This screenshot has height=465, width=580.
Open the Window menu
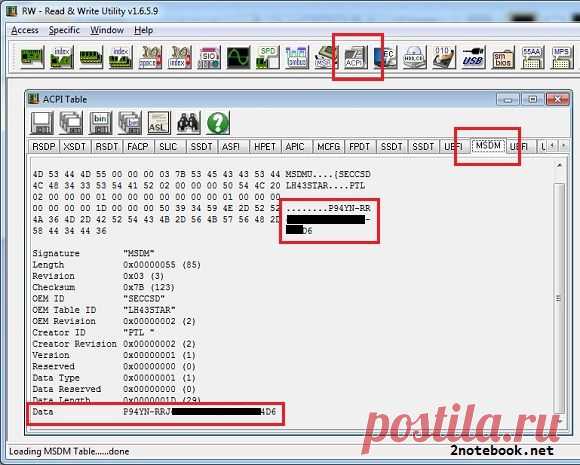(107, 30)
